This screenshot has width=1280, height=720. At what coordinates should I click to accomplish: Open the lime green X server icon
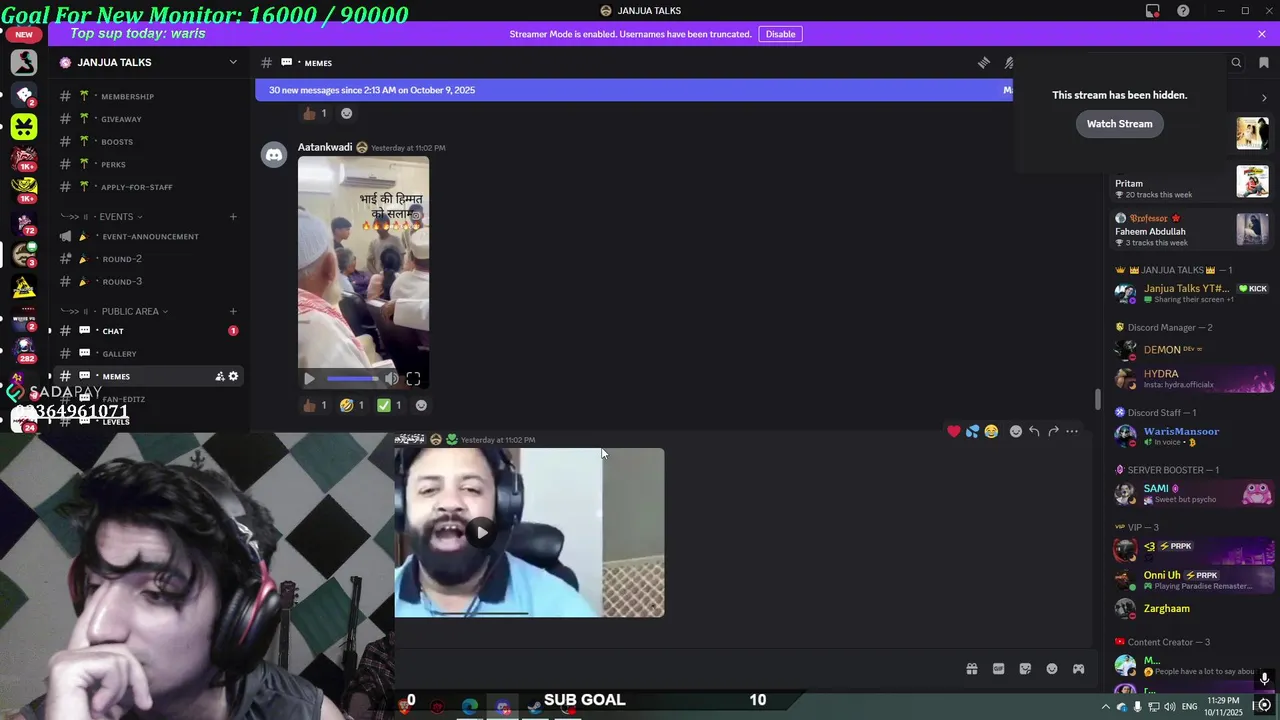tap(24, 126)
